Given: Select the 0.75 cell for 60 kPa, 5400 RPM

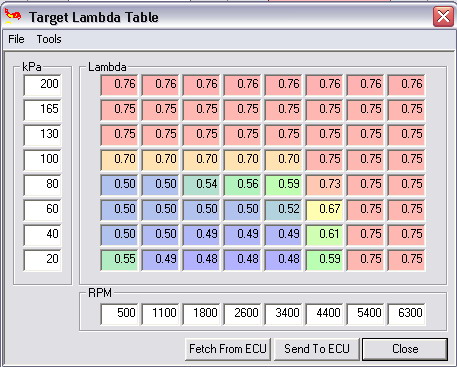Looking at the screenshot, I should pyautogui.click(x=365, y=210).
